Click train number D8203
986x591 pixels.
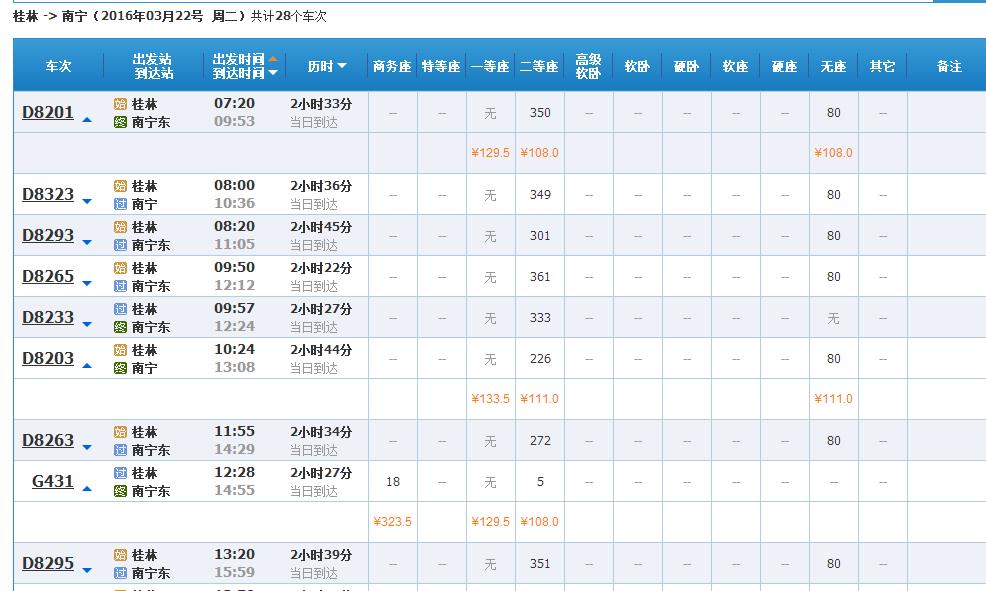(x=48, y=358)
